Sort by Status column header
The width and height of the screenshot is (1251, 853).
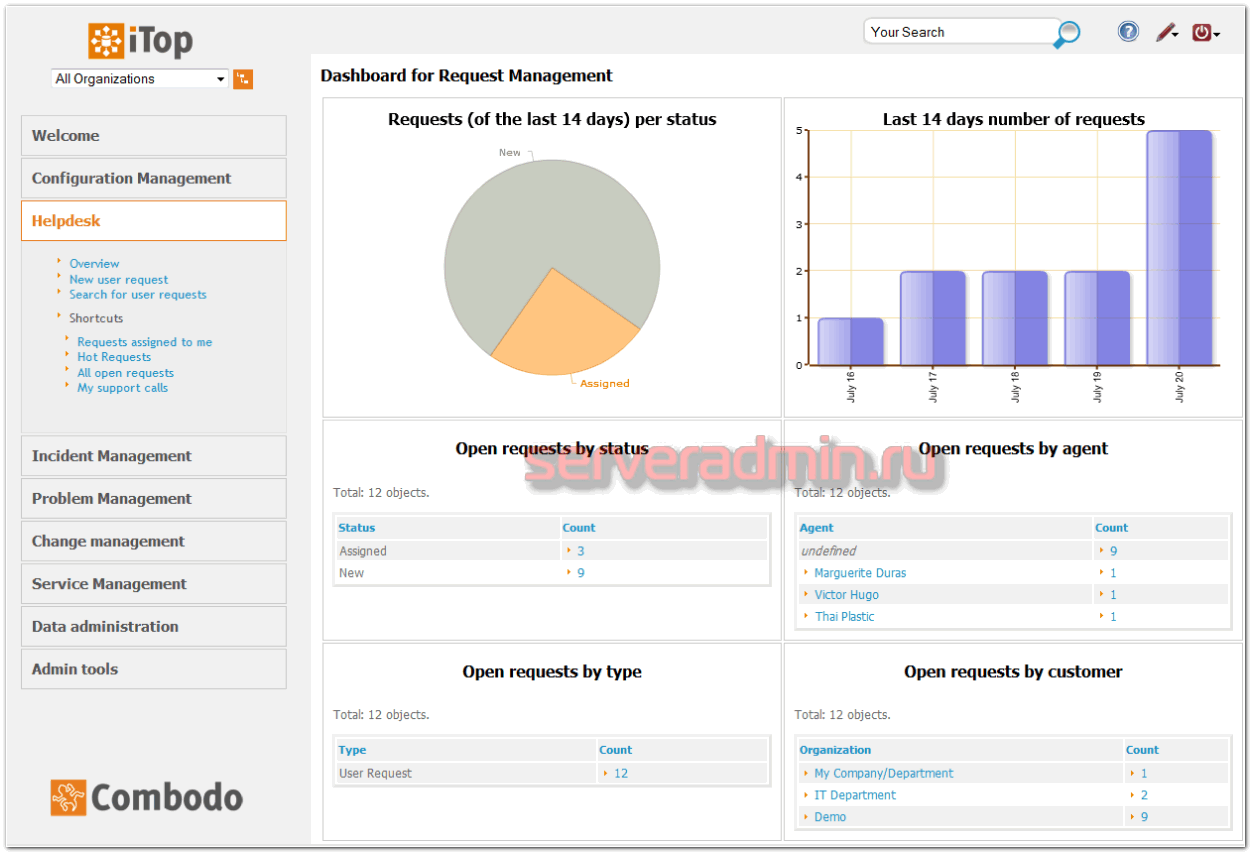point(357,528)
